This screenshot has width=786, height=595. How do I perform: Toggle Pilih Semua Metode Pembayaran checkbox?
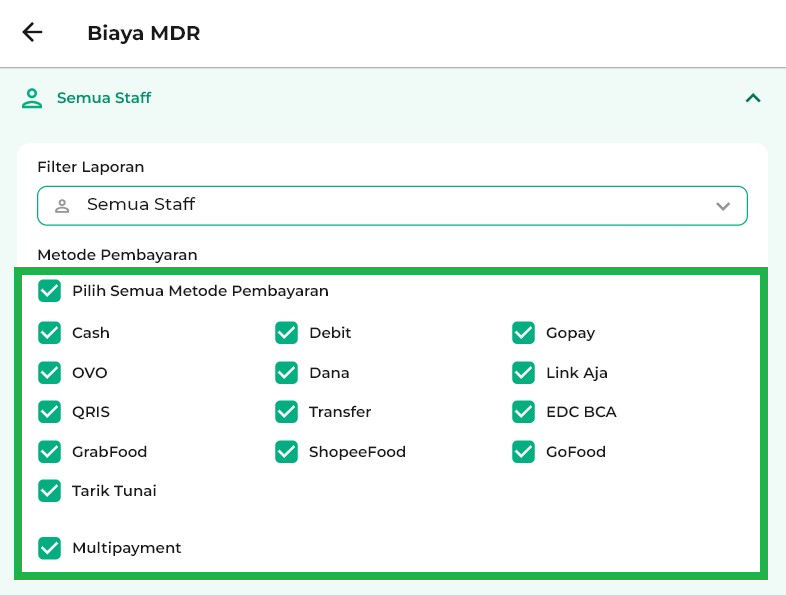click(x=49, y=291)
